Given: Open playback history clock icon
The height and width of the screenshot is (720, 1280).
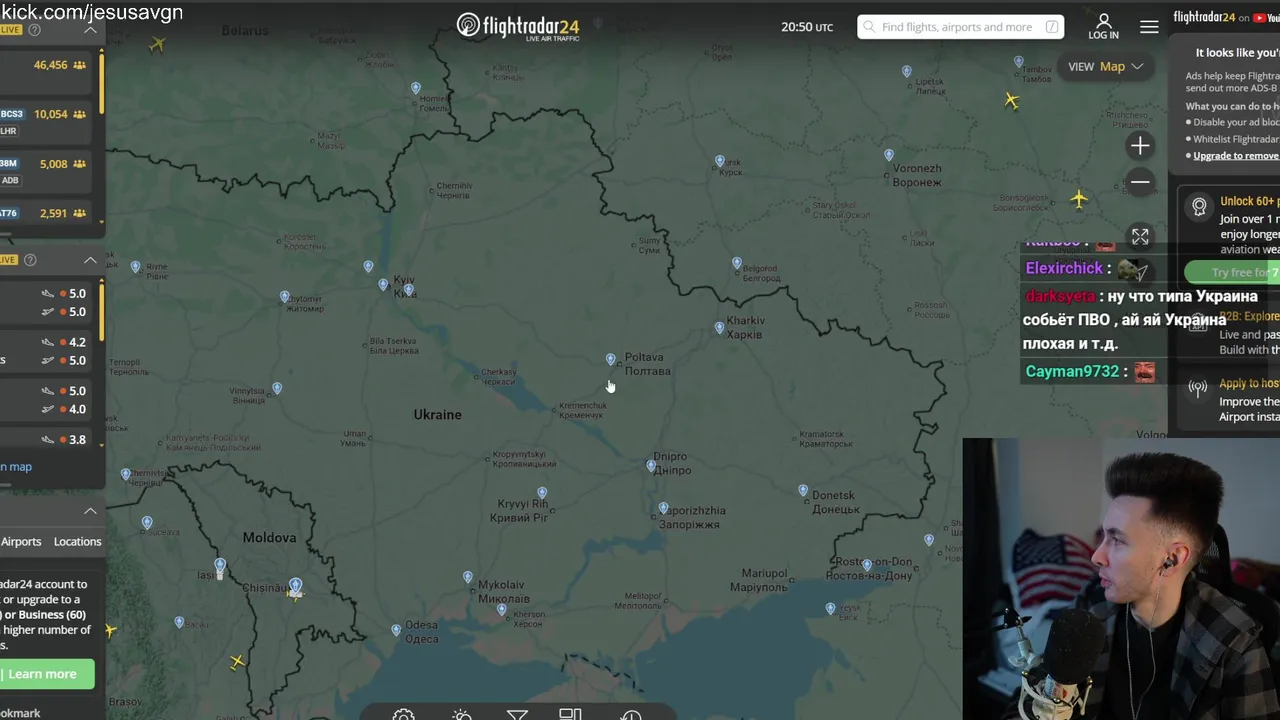Looking at the screenshot, I should click(631, 714).
